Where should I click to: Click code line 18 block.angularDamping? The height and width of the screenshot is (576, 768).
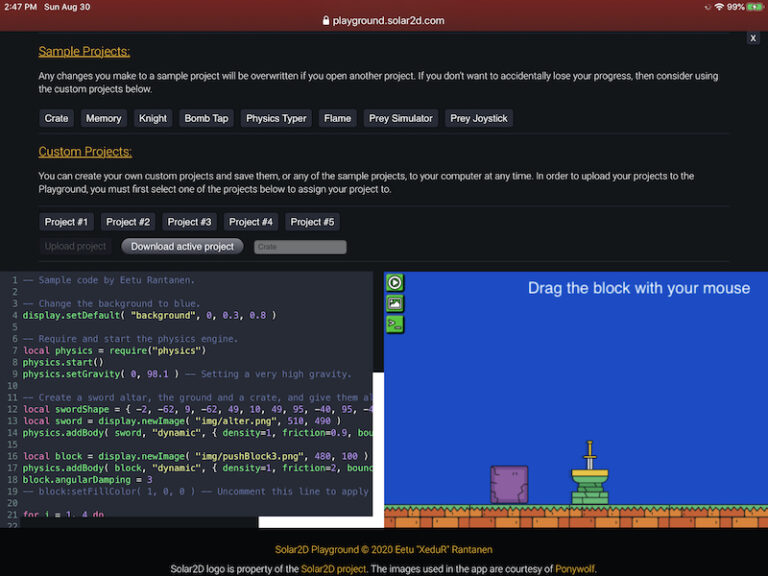88,480
